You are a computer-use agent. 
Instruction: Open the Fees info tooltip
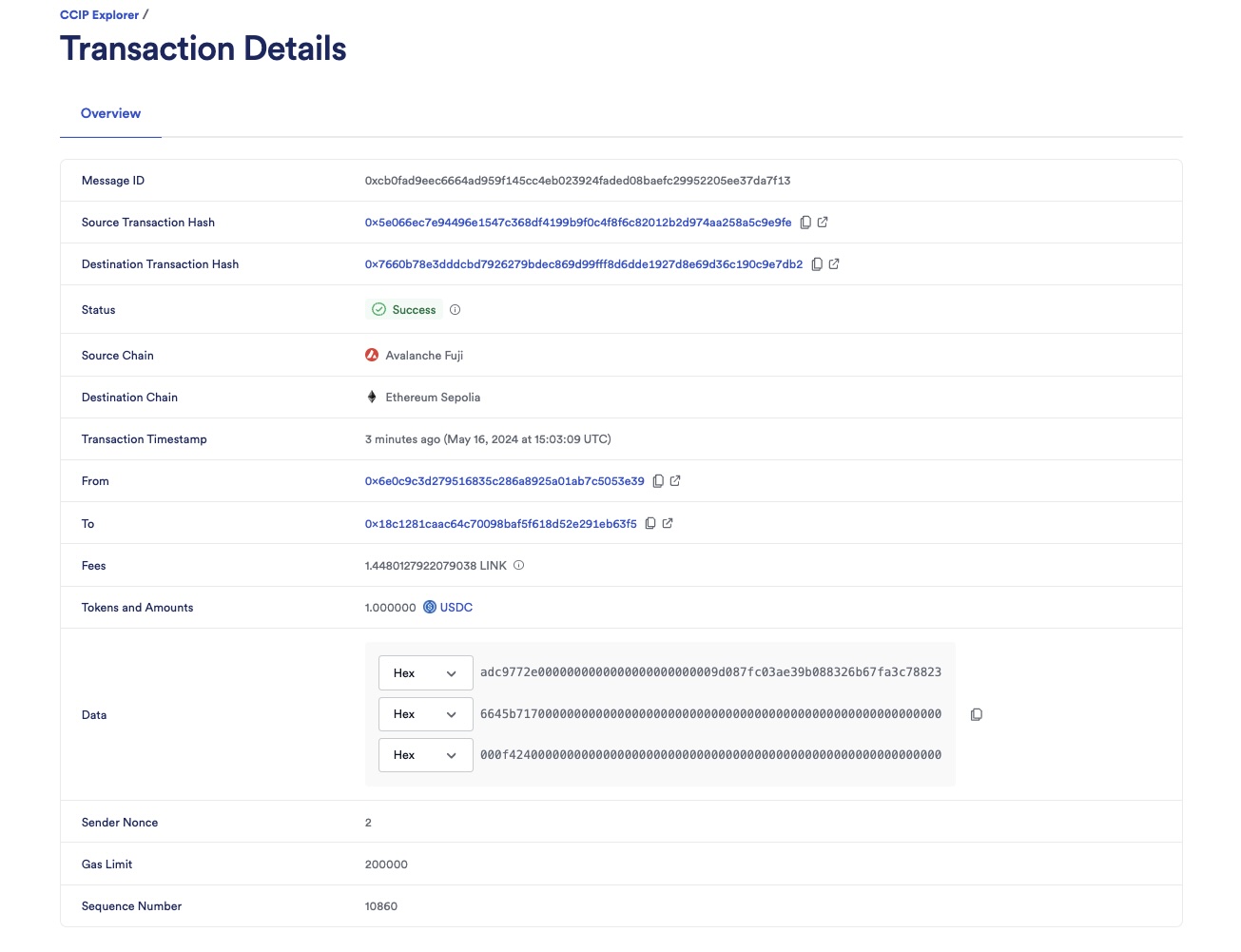pyautogui.click(x=518, y=565)
